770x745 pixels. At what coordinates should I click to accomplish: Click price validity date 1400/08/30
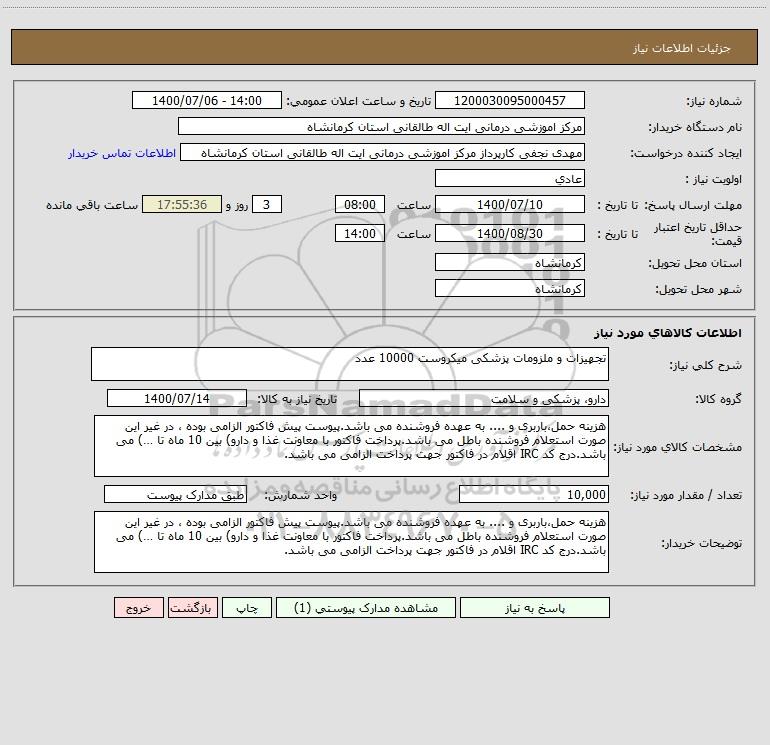[x=510, y=233]
